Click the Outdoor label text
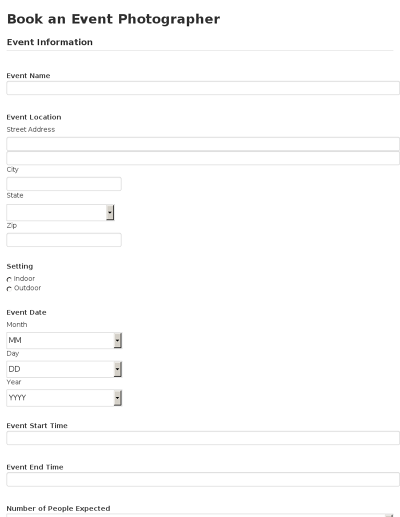The image size is (400, 517). [27, 288]
